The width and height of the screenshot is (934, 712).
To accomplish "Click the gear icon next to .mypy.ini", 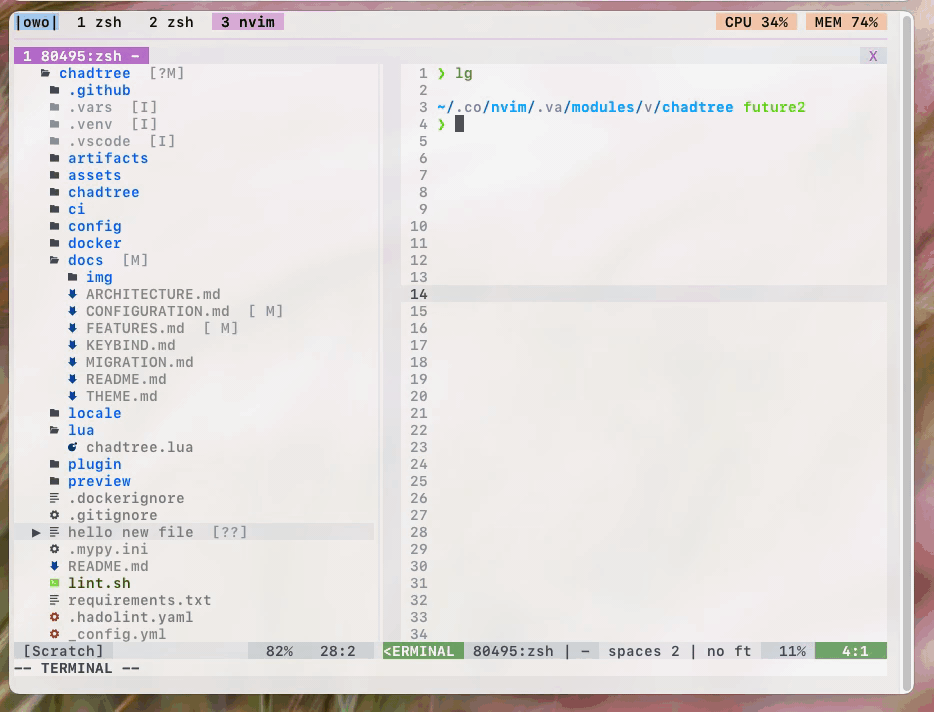I will tap(55, 549).
